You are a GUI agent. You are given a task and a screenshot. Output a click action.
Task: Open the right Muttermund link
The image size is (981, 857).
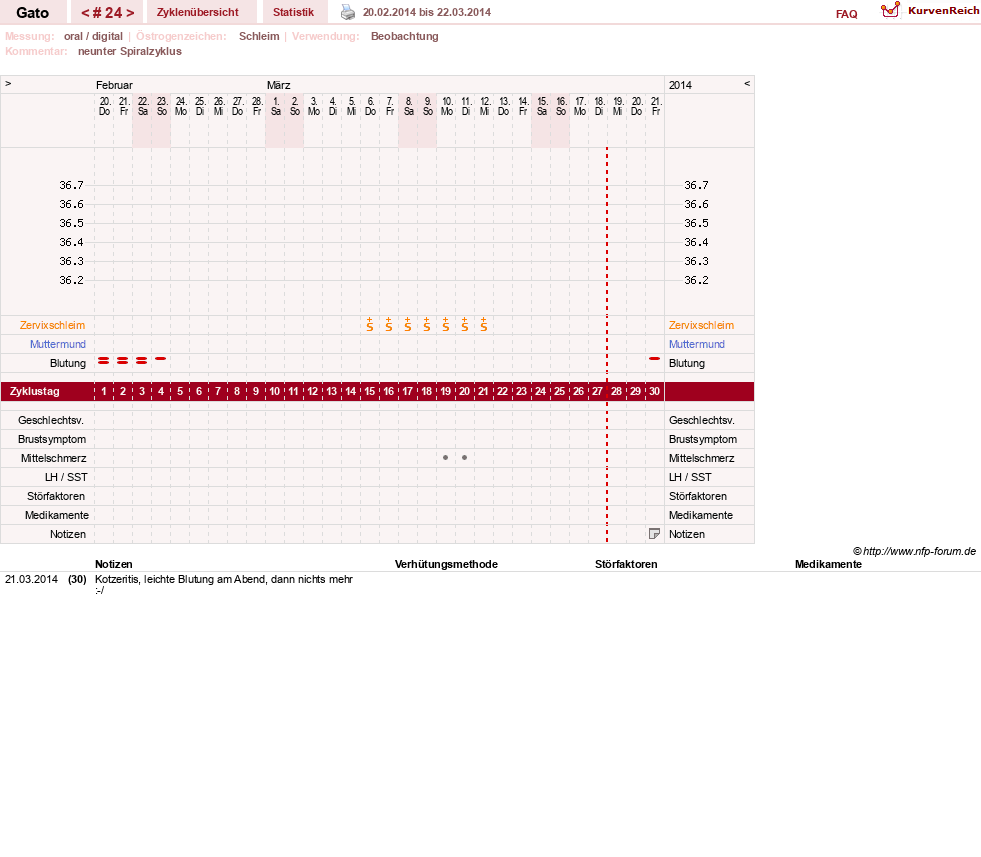pos(696,344)
